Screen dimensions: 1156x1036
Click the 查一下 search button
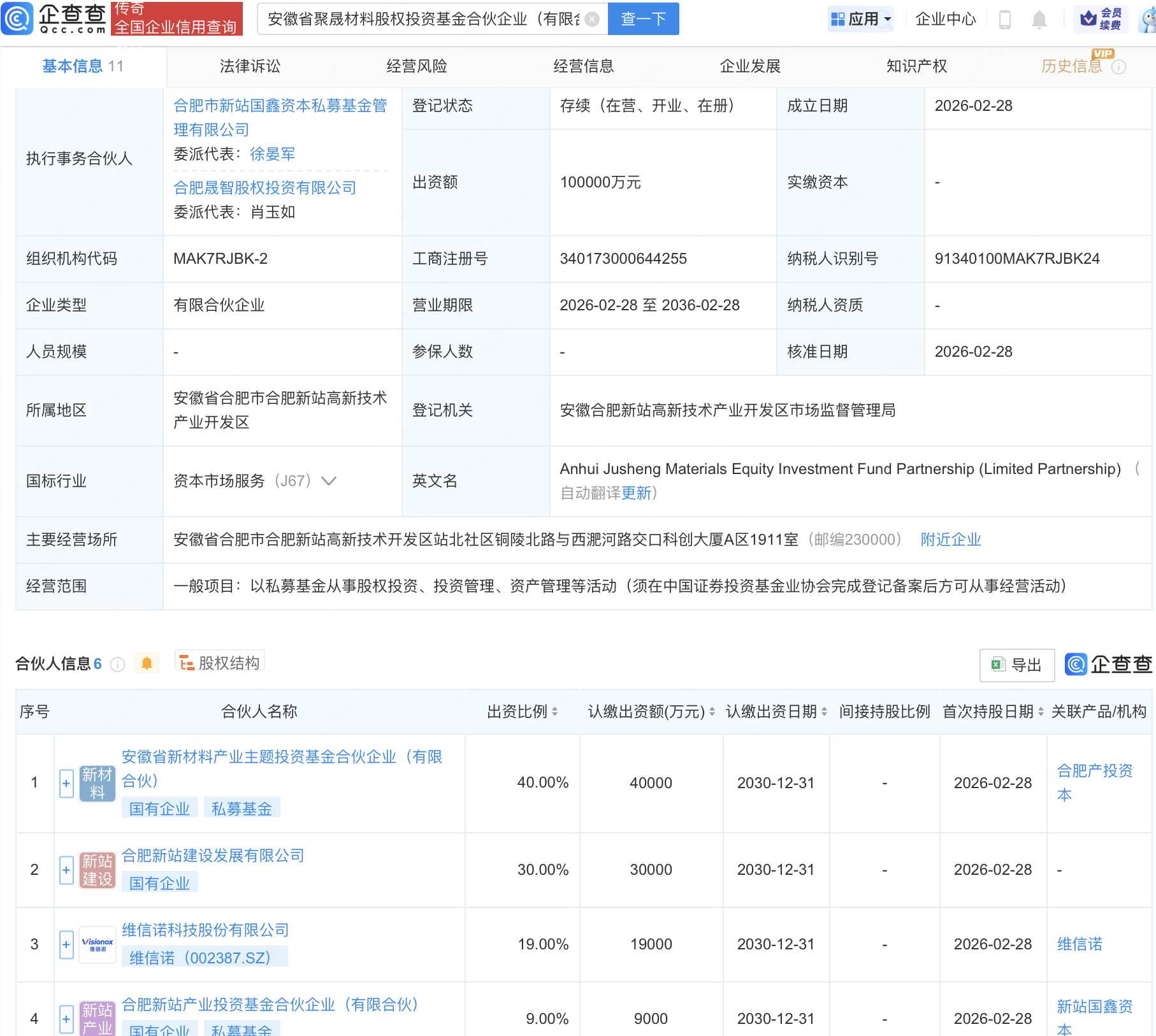tap(643, 19)
